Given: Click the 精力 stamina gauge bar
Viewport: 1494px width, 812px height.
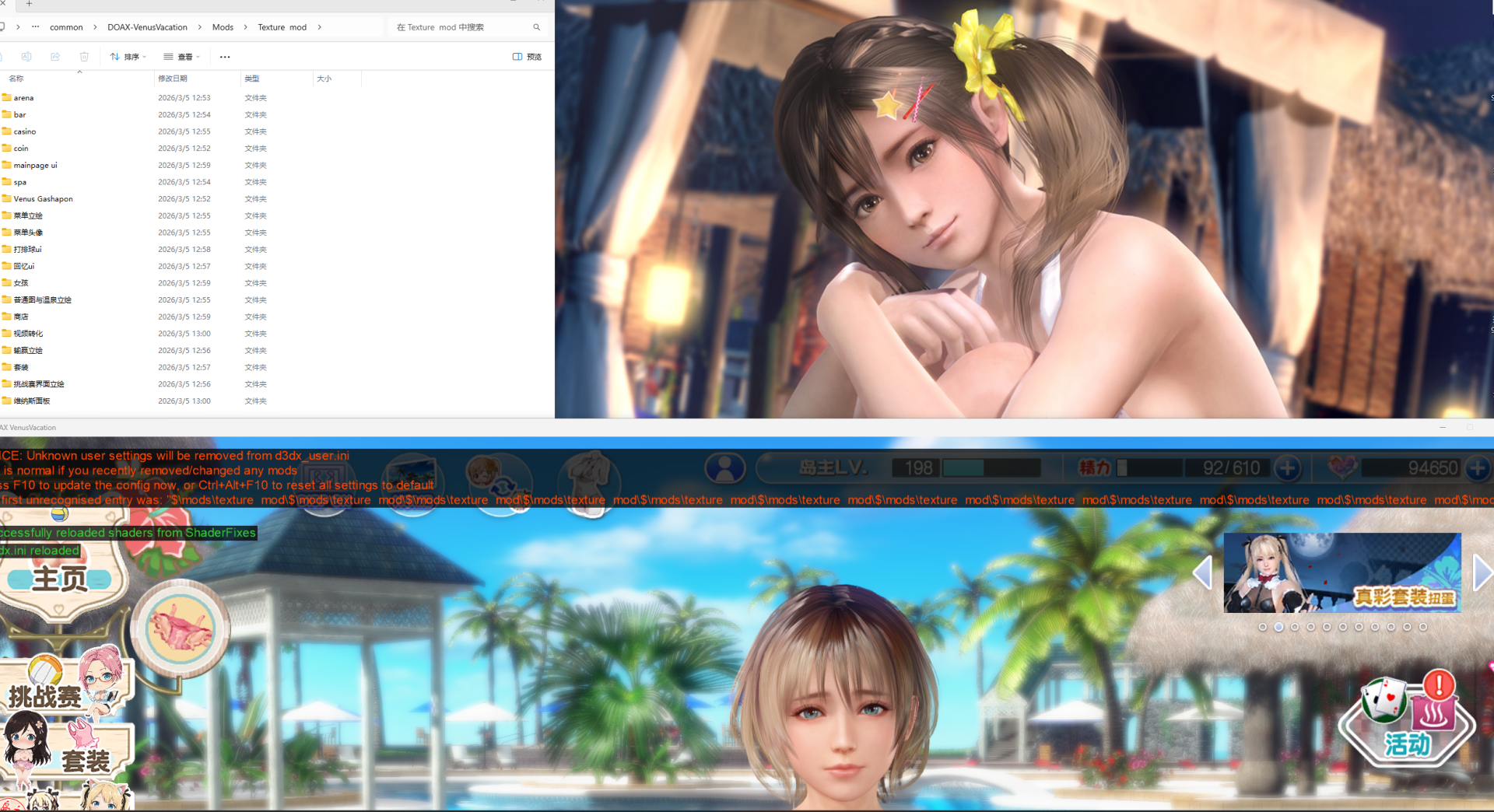Looking at the screenshot, I should pyautogui.click(x=1150, y=467).
